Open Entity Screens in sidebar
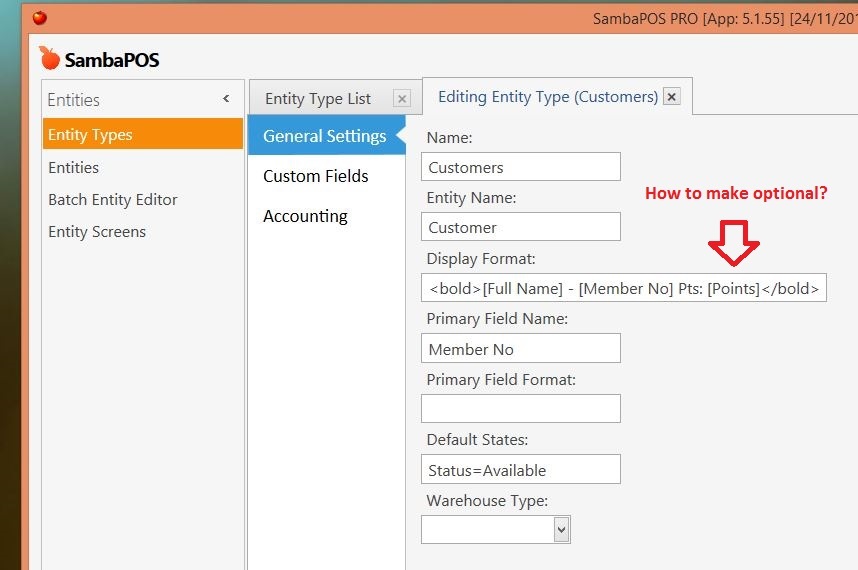This screenshot has height=570, width=858. click(x=97, y=232)
